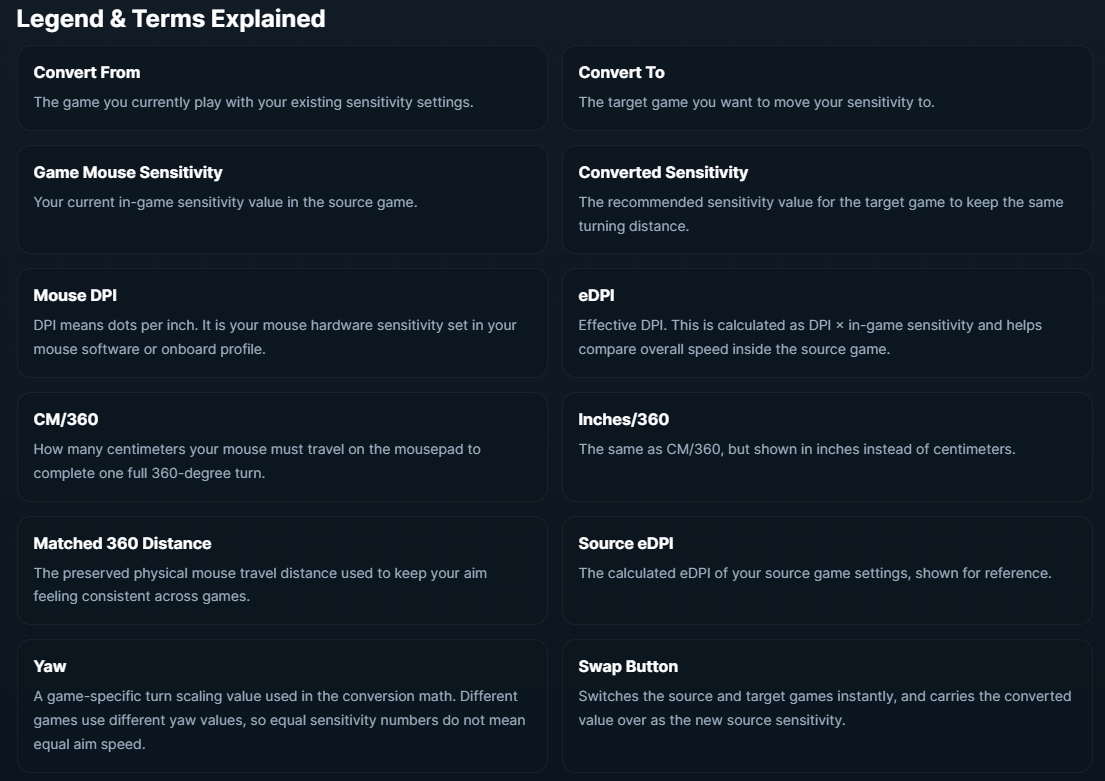Click the eDPI term heading
Viewport: 1105px width, 781px height.
[x=596, y=295]
